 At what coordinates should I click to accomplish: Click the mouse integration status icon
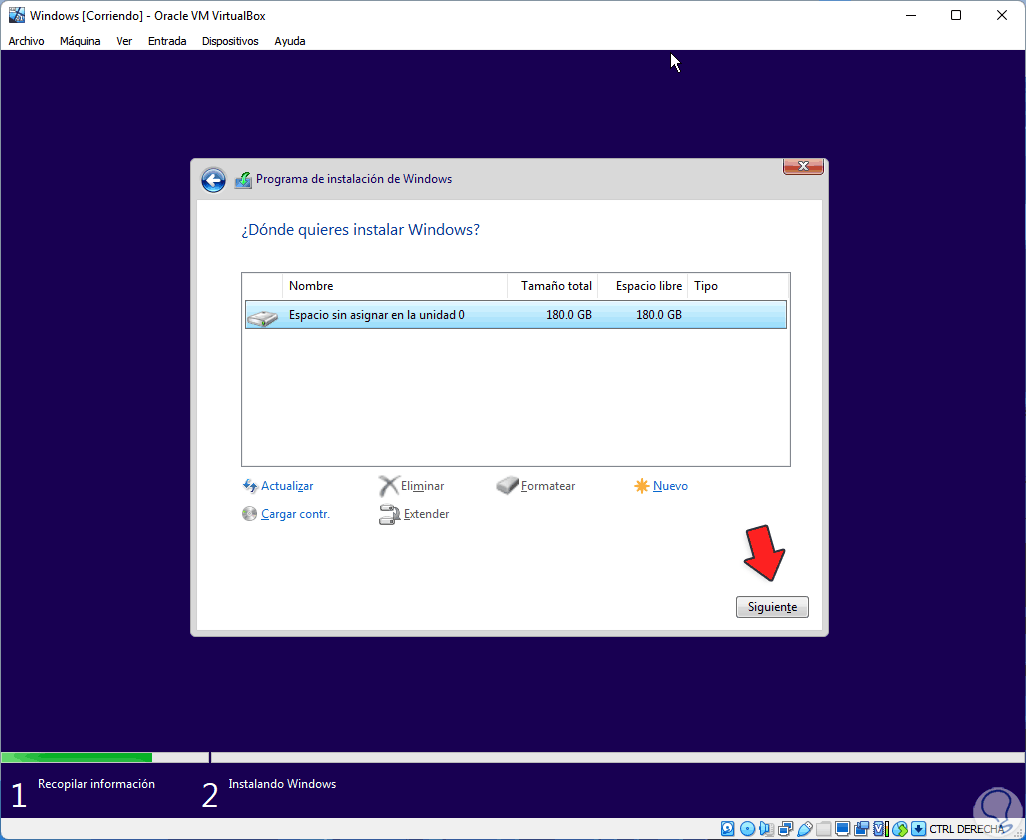(900, 829)
